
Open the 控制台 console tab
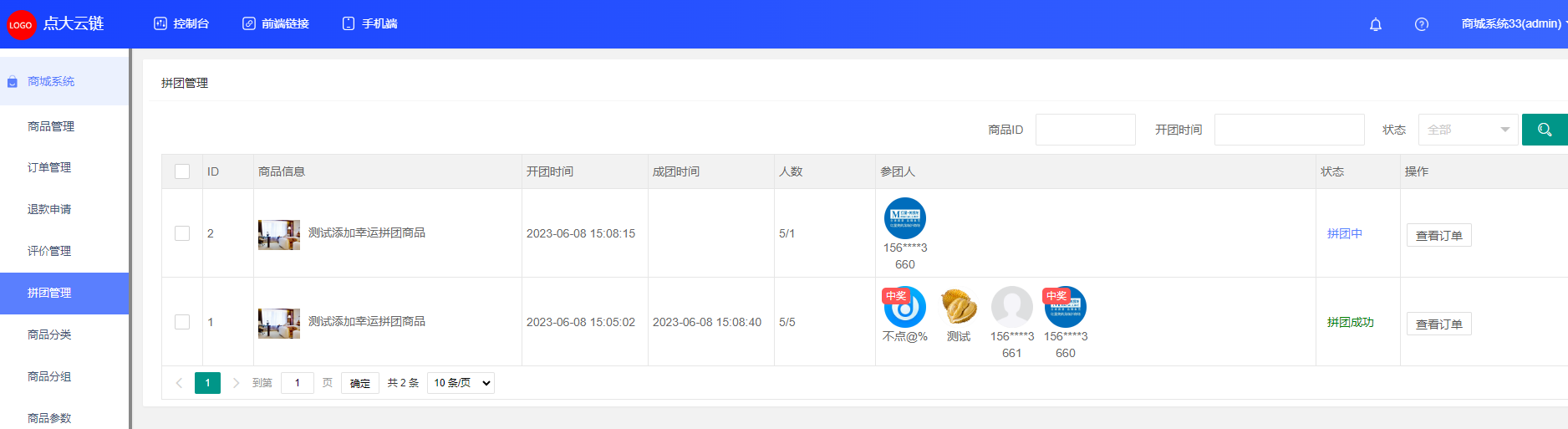(x=181, y=23)
